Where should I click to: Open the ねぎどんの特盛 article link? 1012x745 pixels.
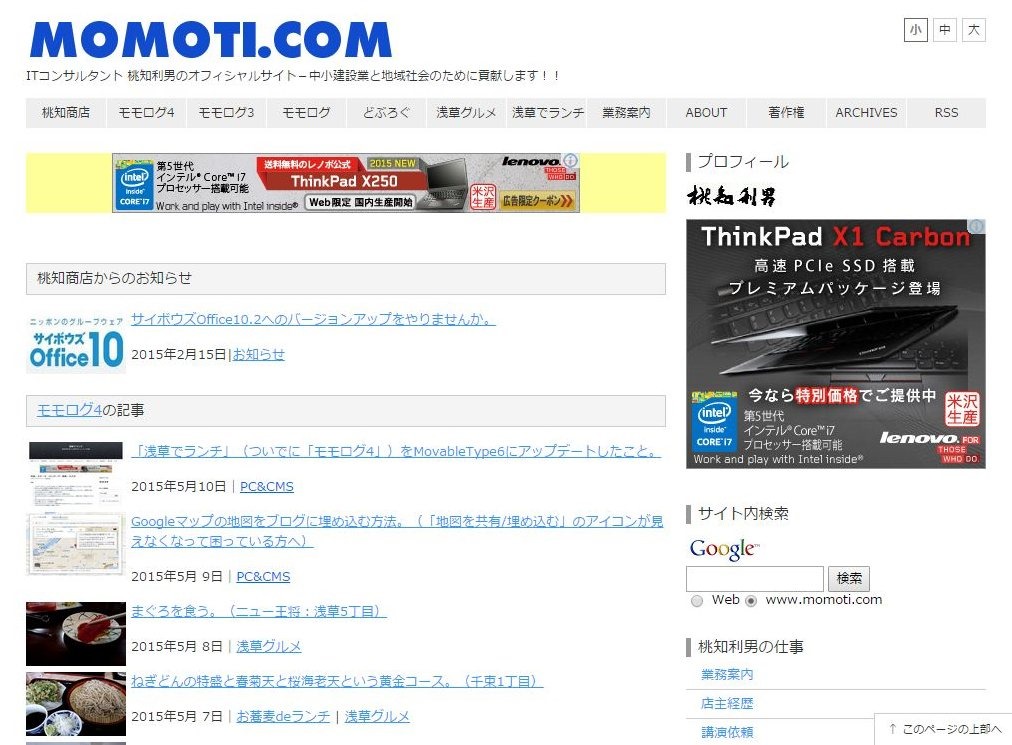[337, 681]
